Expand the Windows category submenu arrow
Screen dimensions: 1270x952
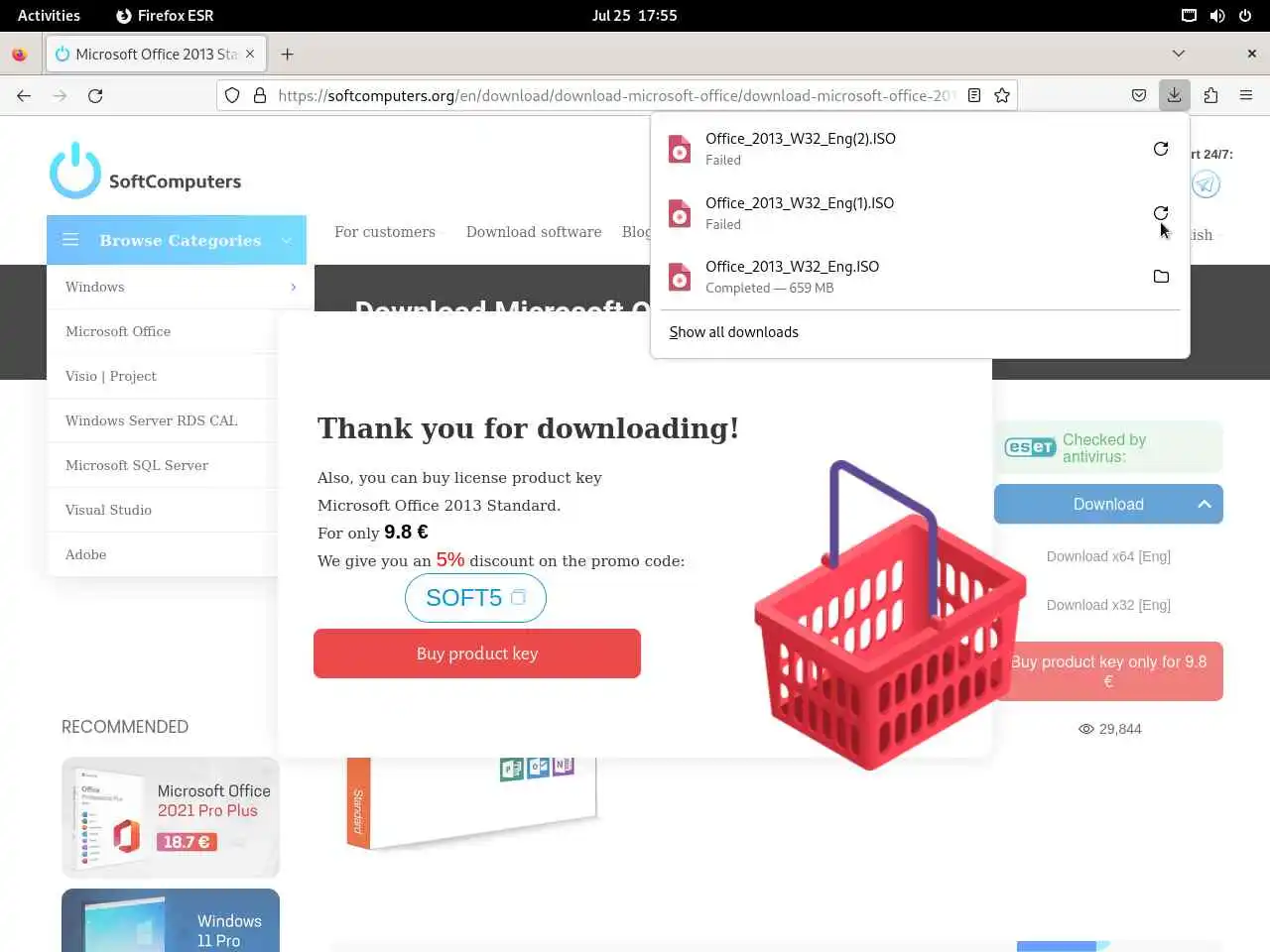click(x=294, y=287)
